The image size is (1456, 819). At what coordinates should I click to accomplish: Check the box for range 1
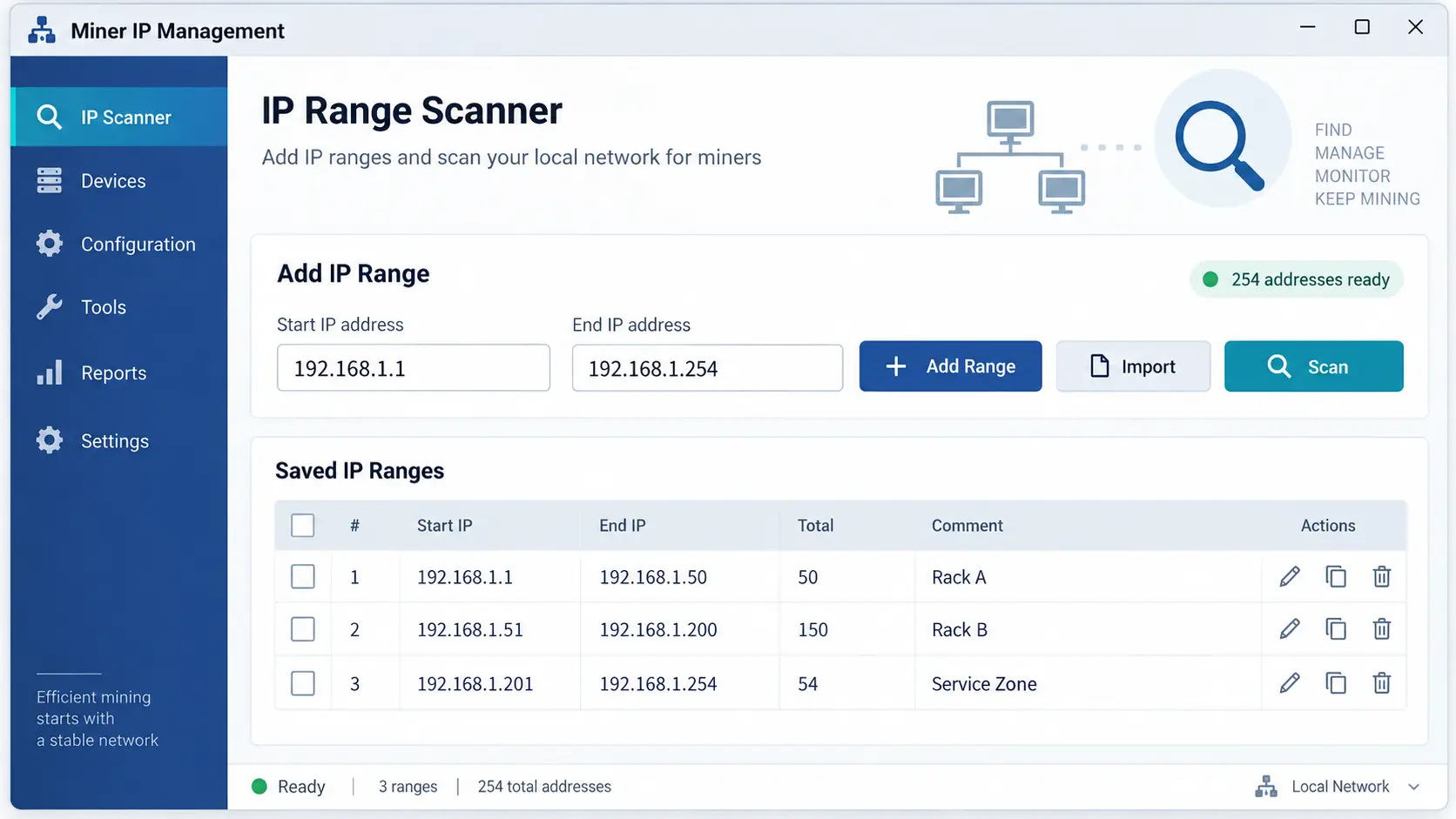[x=303, y=577]
